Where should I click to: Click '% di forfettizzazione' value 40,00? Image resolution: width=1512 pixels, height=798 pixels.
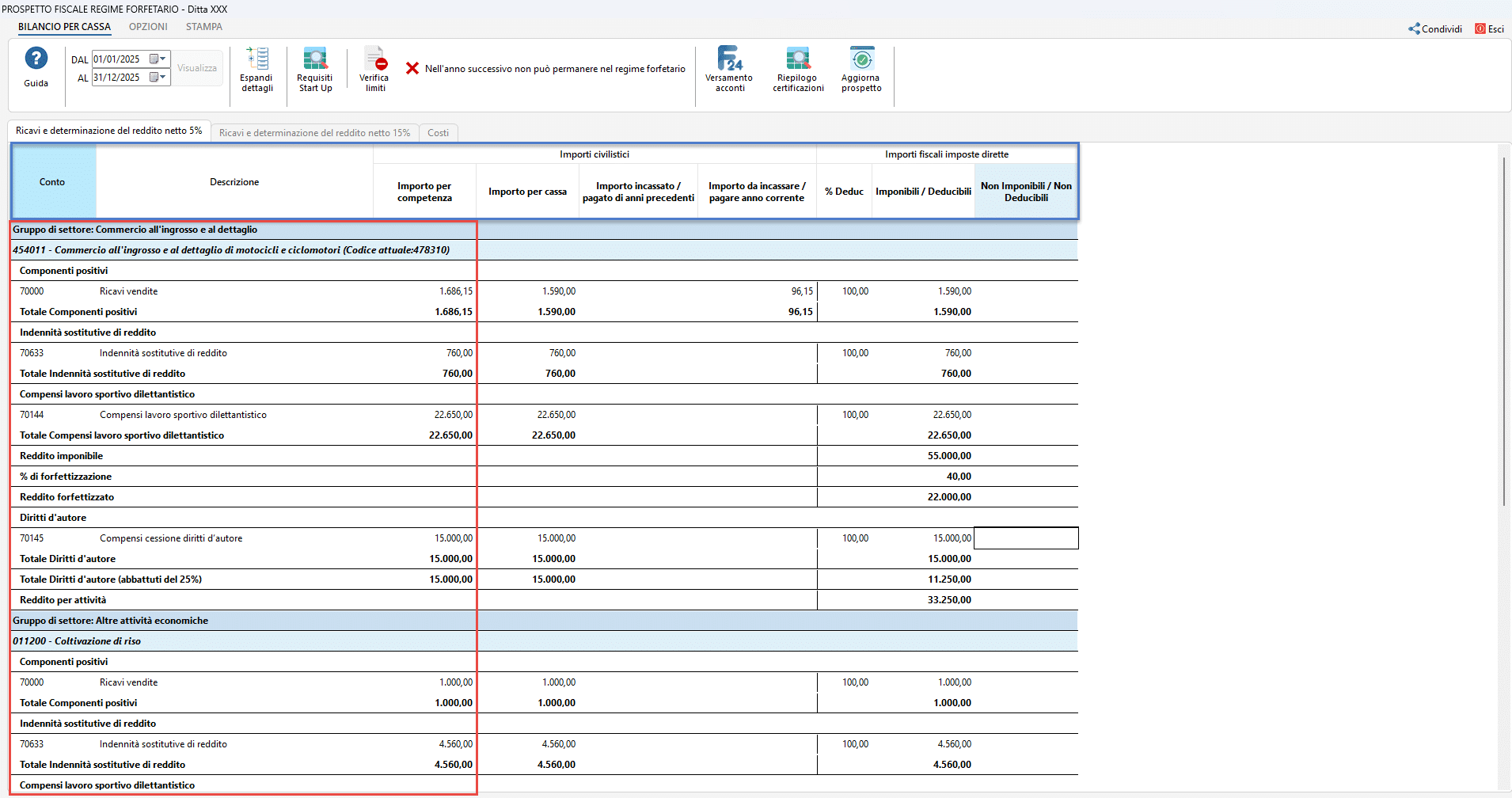pyautogui.click(x=959, y=477)
